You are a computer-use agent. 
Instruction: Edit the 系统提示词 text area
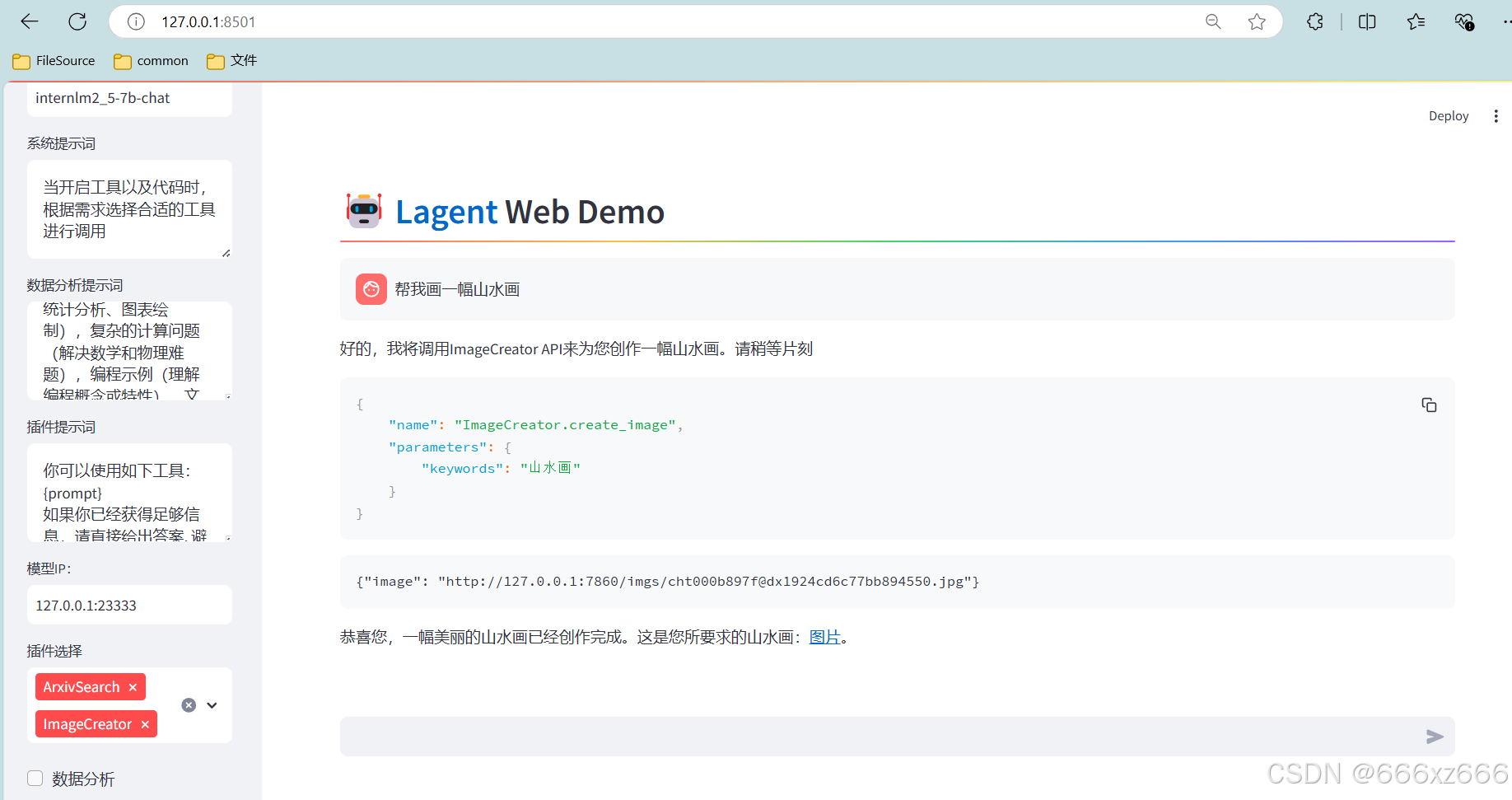[x=129, y=209]
